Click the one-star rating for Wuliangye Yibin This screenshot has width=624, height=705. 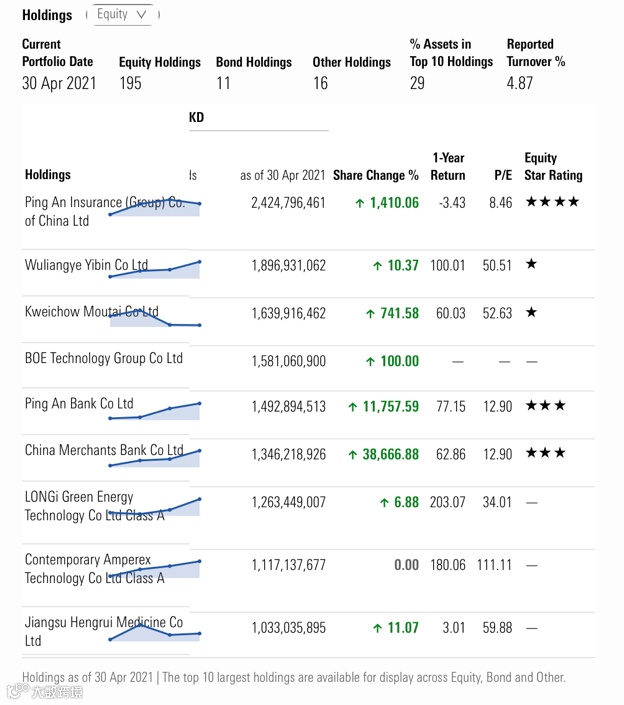click(531, 264)
